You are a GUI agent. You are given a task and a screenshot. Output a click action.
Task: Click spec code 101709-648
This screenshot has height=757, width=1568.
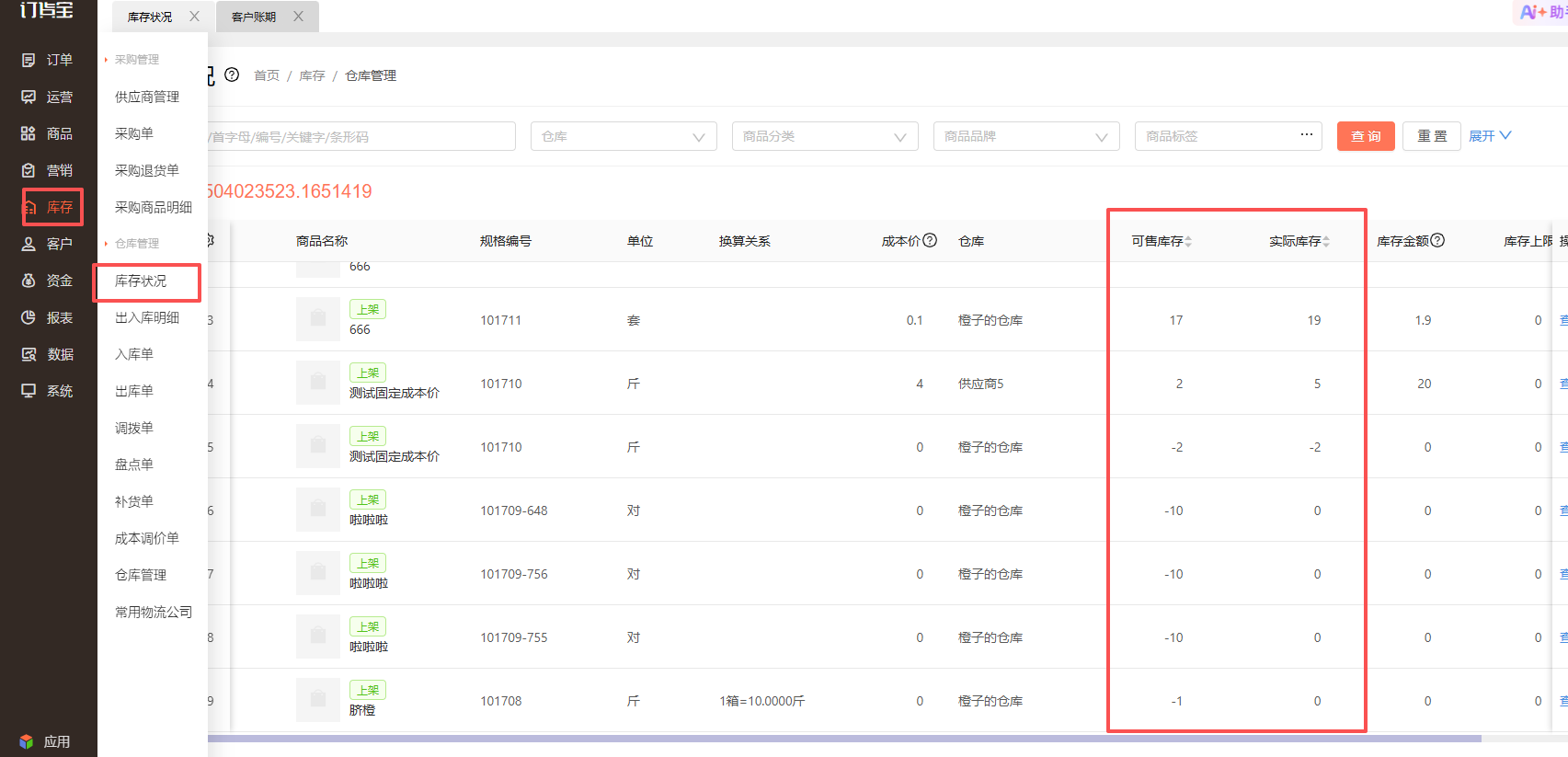(514, 510)
